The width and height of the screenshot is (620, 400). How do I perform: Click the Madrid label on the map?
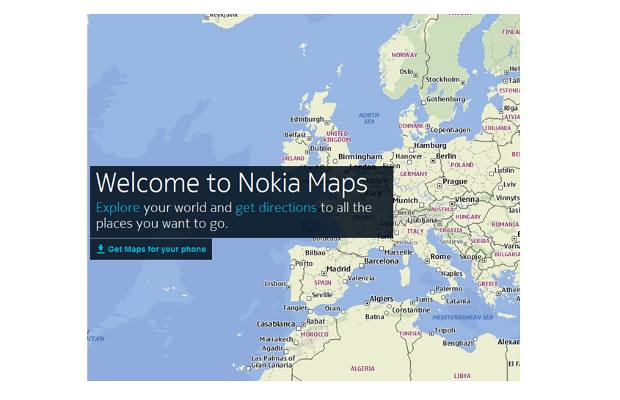click(338, 269)
